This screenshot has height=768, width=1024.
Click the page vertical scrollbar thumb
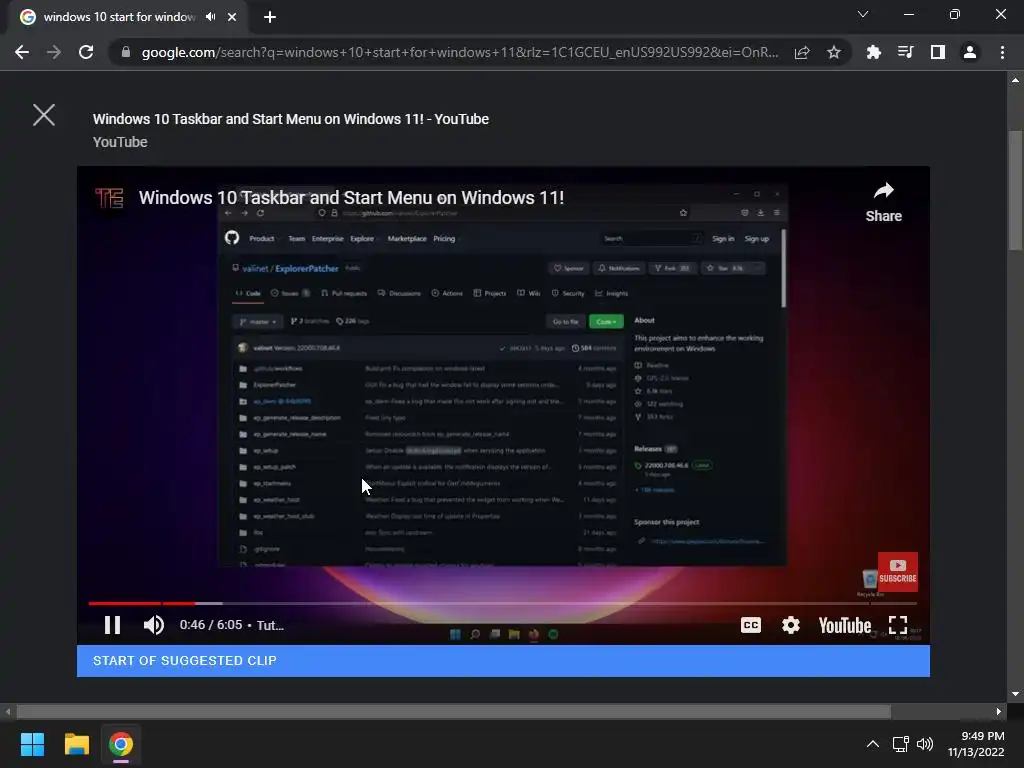1015,190
